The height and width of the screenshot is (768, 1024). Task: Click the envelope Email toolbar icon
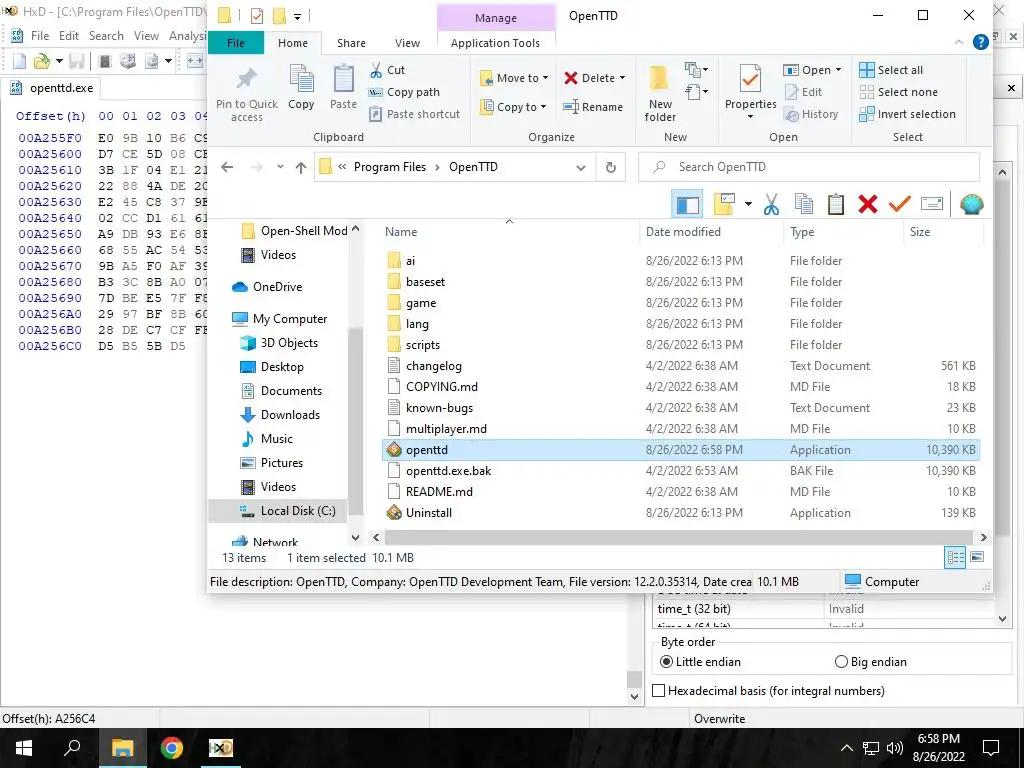(932, 204)
